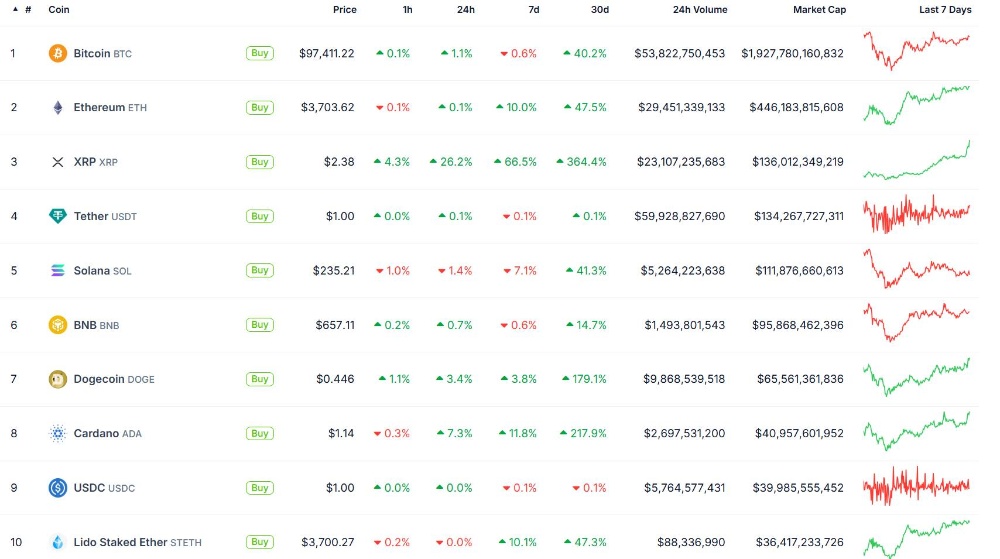1000x559 pixels.
Task: Open the Bitcoin BTC coin page
Action: [103, 54]
